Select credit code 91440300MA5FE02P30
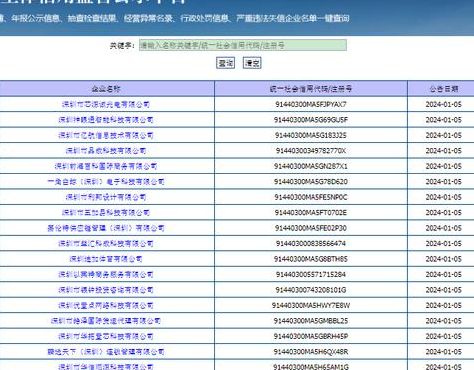Viewport: 474px width, 370px height. [x=311, y=228]
